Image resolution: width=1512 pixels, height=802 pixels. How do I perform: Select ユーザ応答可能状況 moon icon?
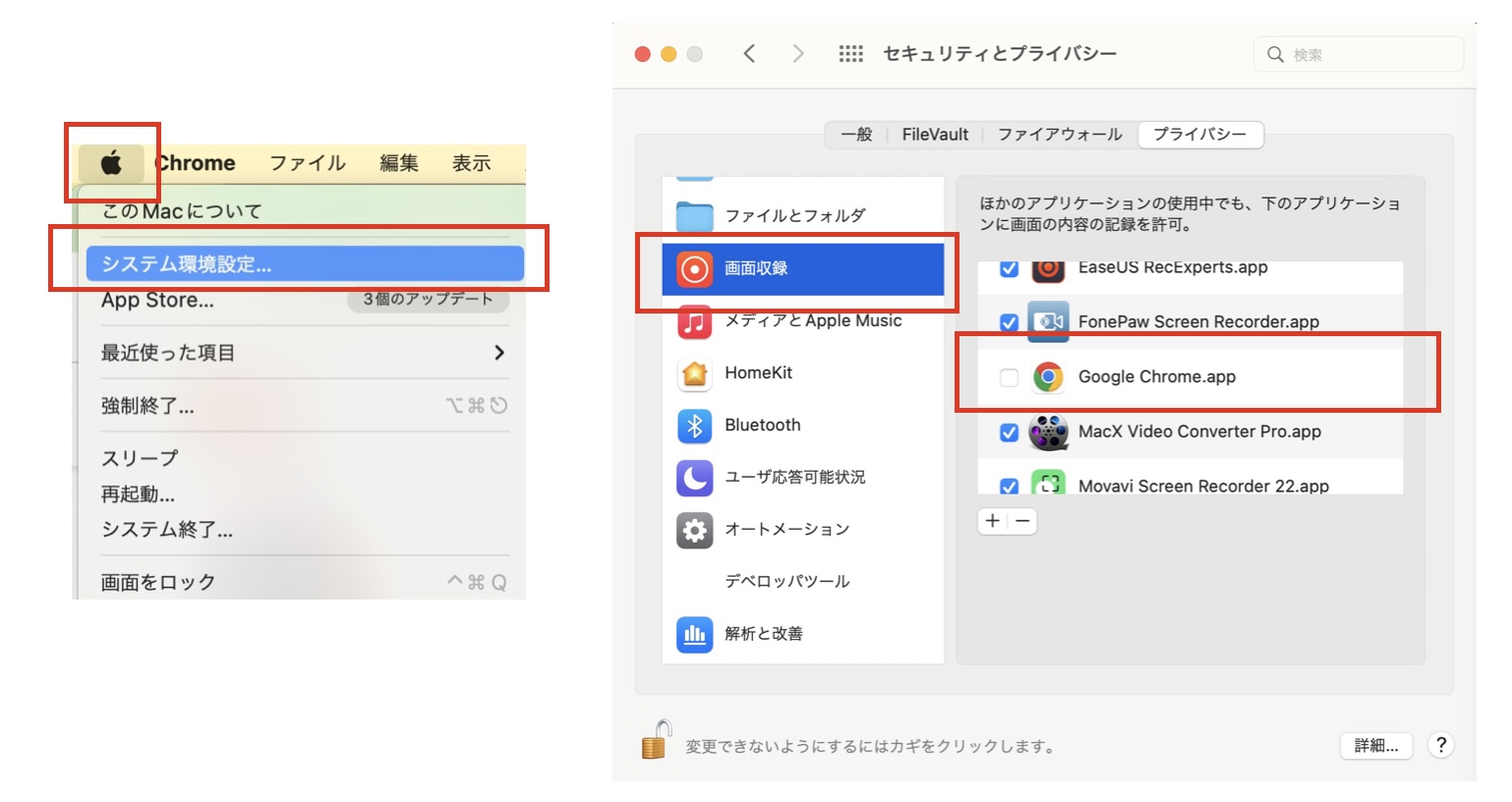pos(695,478)
